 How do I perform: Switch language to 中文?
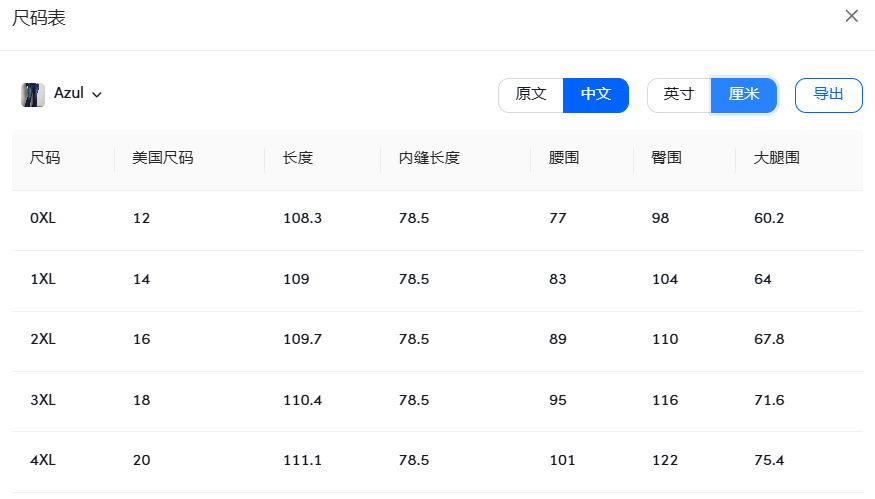596,94
